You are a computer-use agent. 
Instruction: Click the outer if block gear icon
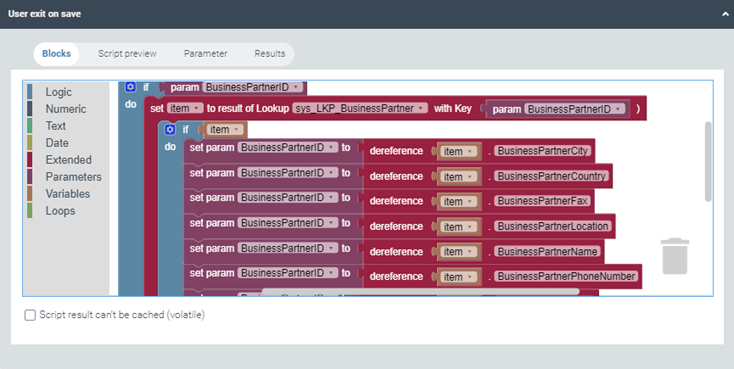[131, 87]
